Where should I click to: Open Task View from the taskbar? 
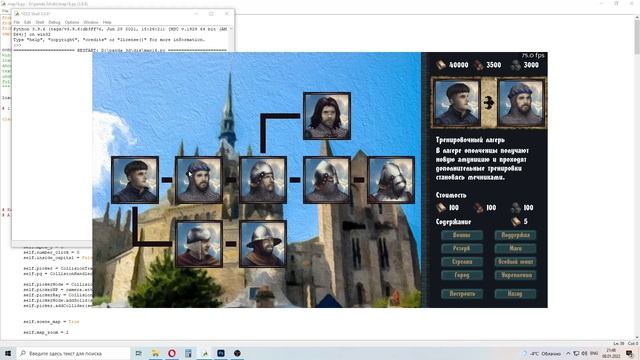click(139, 353)
